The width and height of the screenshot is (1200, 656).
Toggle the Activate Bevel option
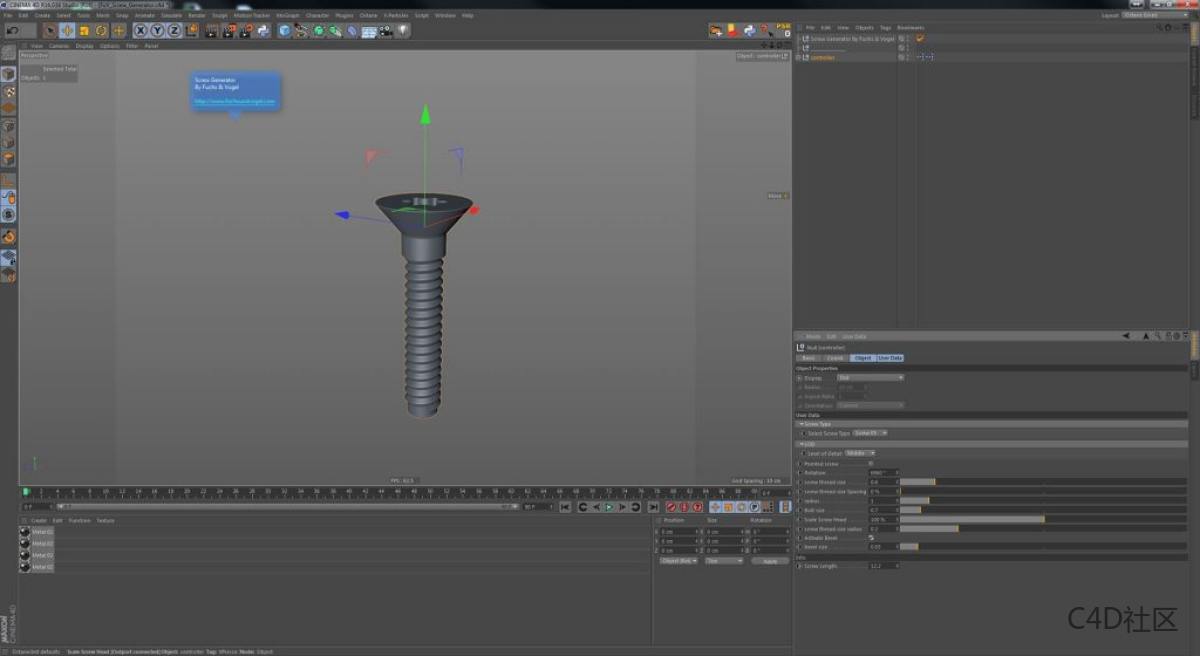(x=871, y=538)
